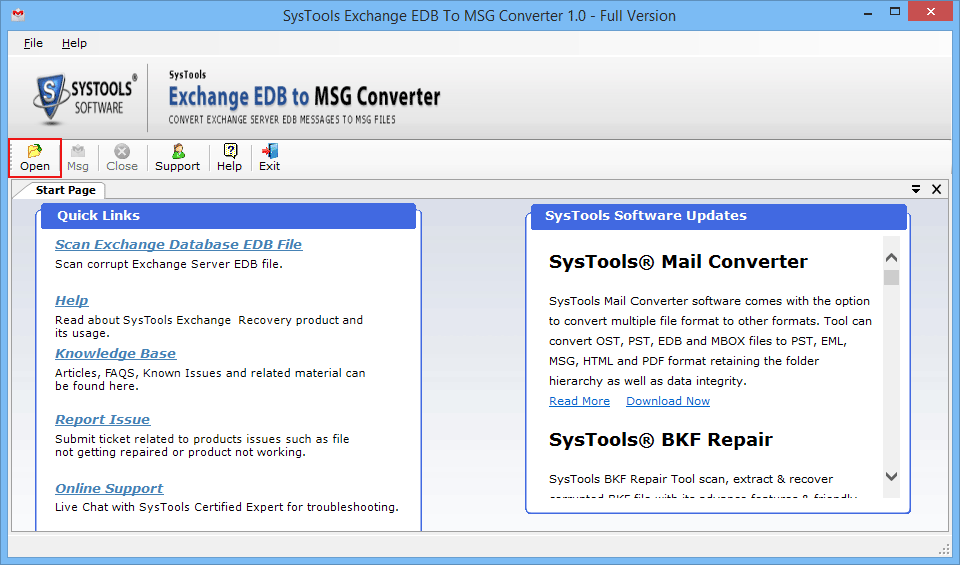Click the SysTools Software logo
This screenshot has height=565, width=960.
(x=84, y=97)
